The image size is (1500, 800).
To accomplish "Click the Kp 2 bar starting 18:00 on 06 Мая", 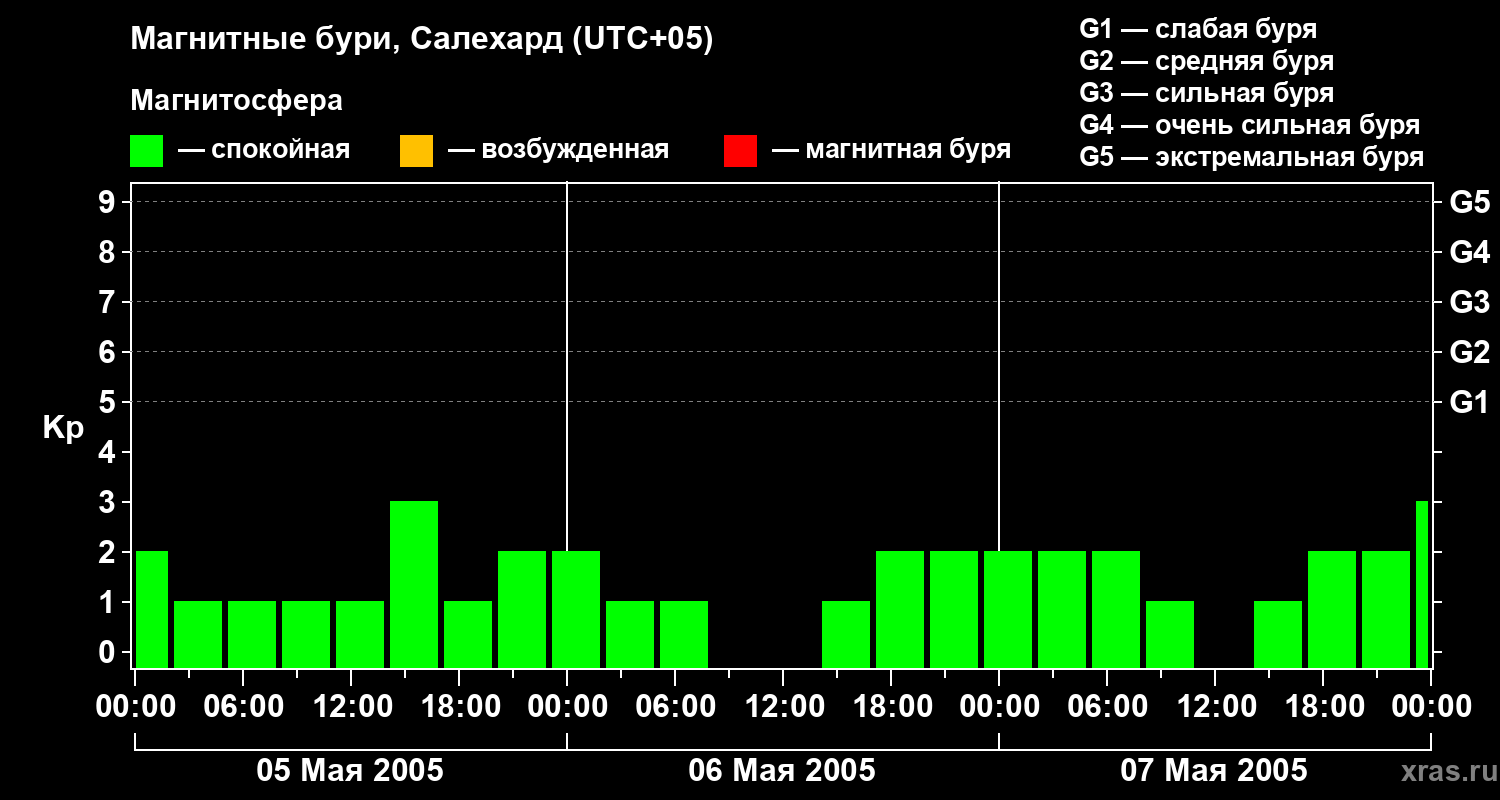I will coord(900,609).
